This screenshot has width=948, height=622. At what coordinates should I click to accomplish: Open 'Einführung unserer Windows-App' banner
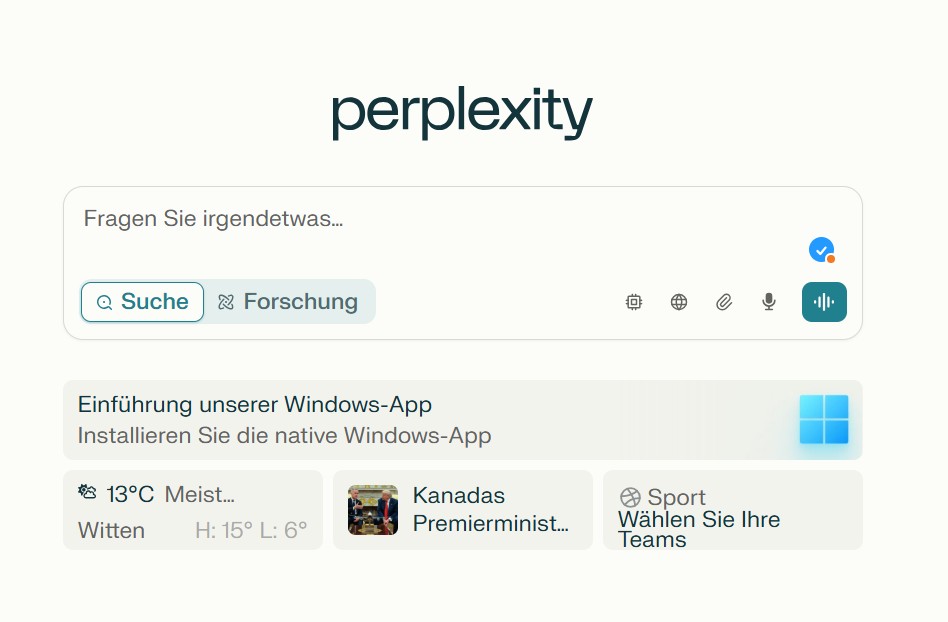(463, 420)
